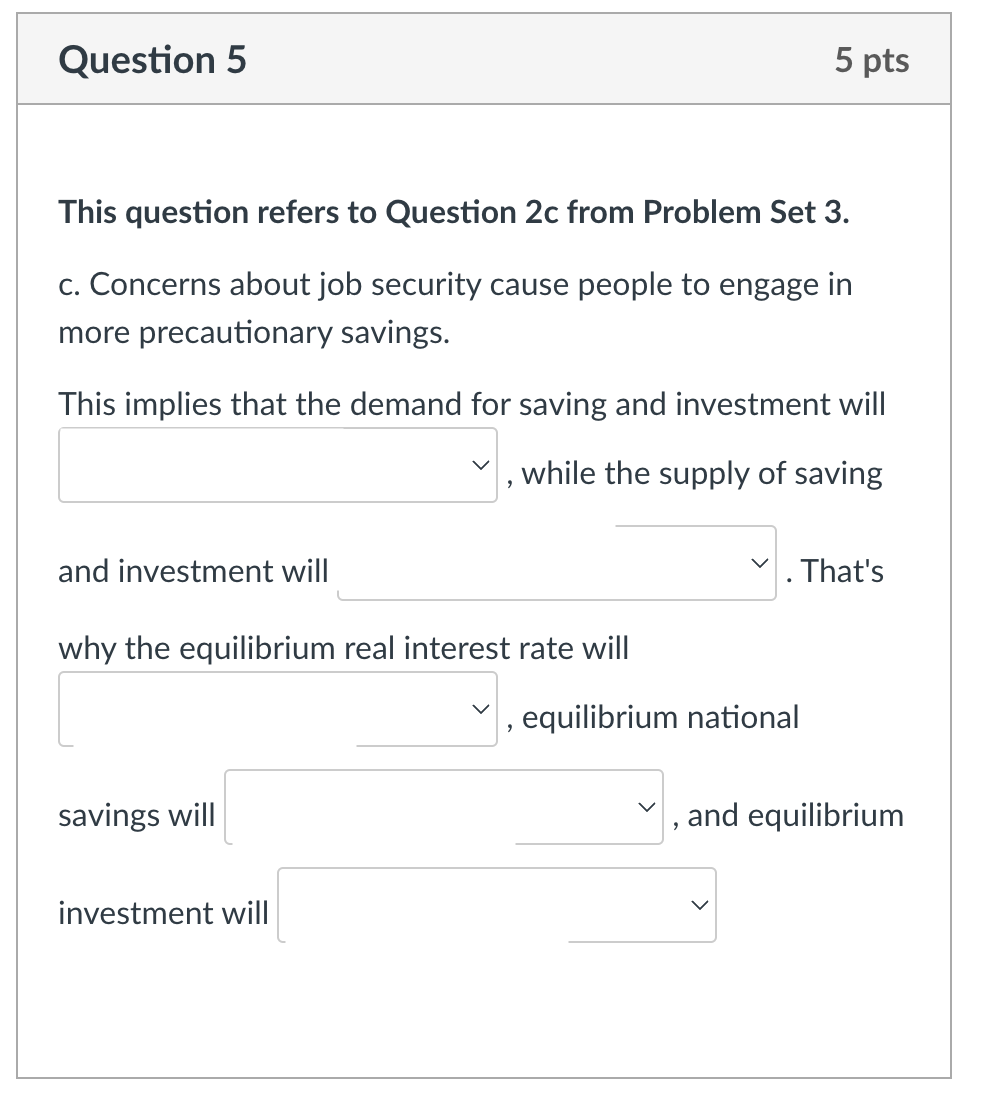
Task: Click the Problem Set 3 reference text
Action: 452,211
